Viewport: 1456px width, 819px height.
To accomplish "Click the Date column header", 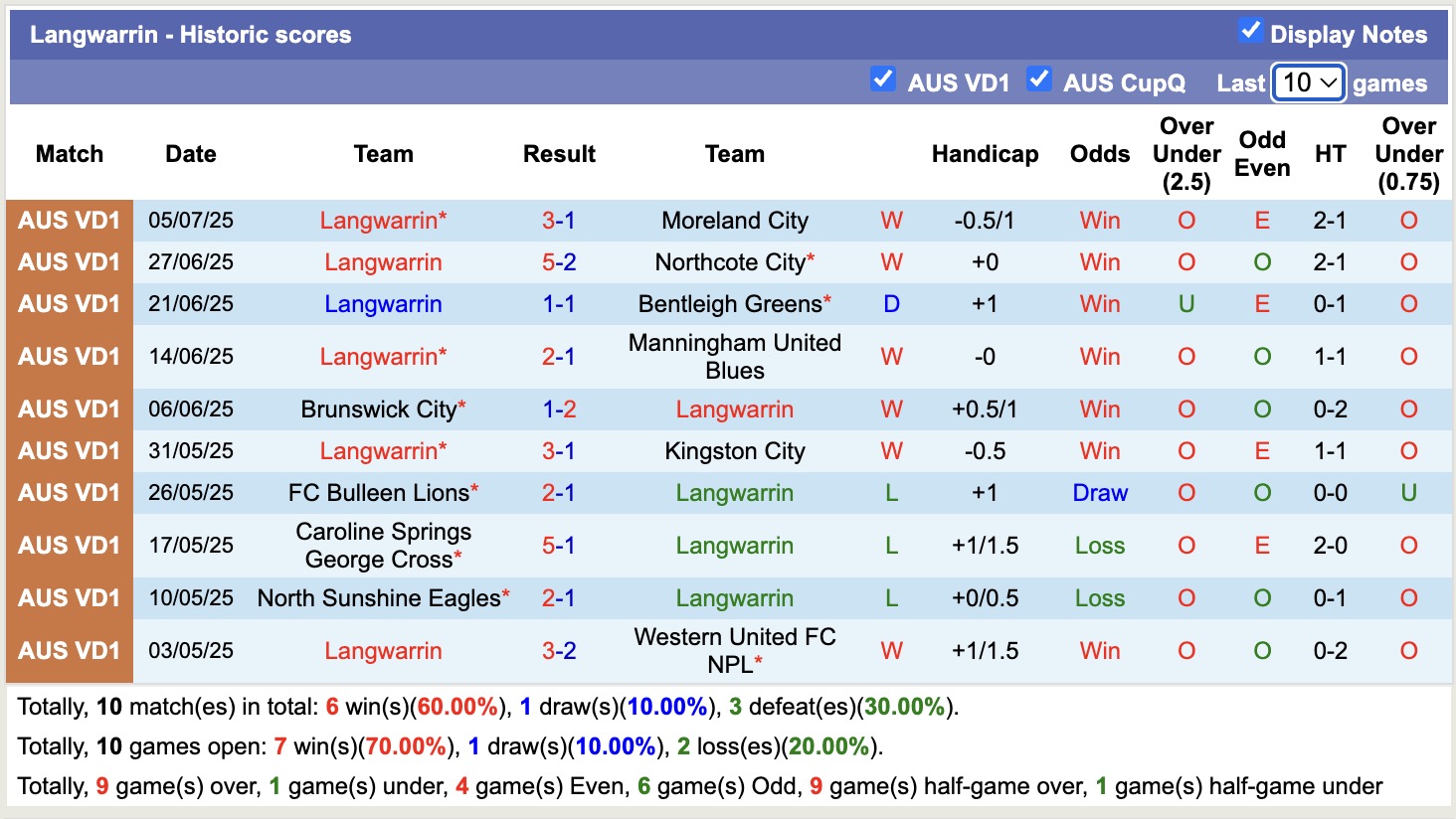I will (190, 154).
